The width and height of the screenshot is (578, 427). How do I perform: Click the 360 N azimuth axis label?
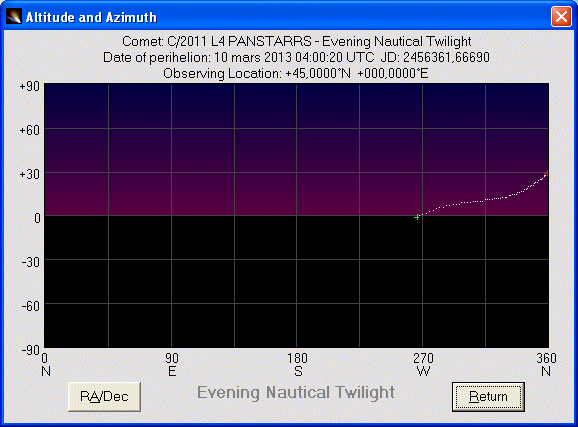pyautogui.click(x=546, y=364)
